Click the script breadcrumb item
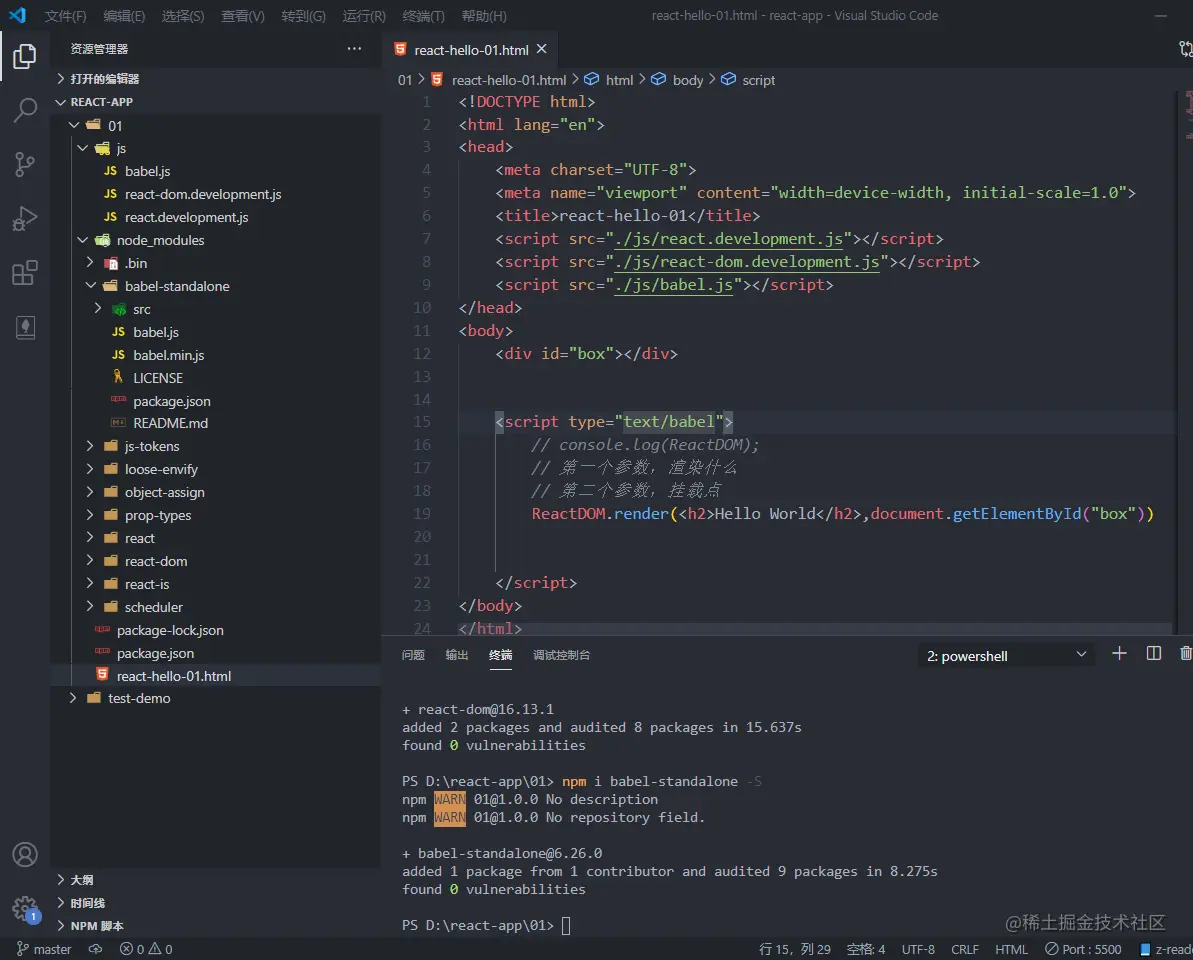 click(x=758, y=80)
